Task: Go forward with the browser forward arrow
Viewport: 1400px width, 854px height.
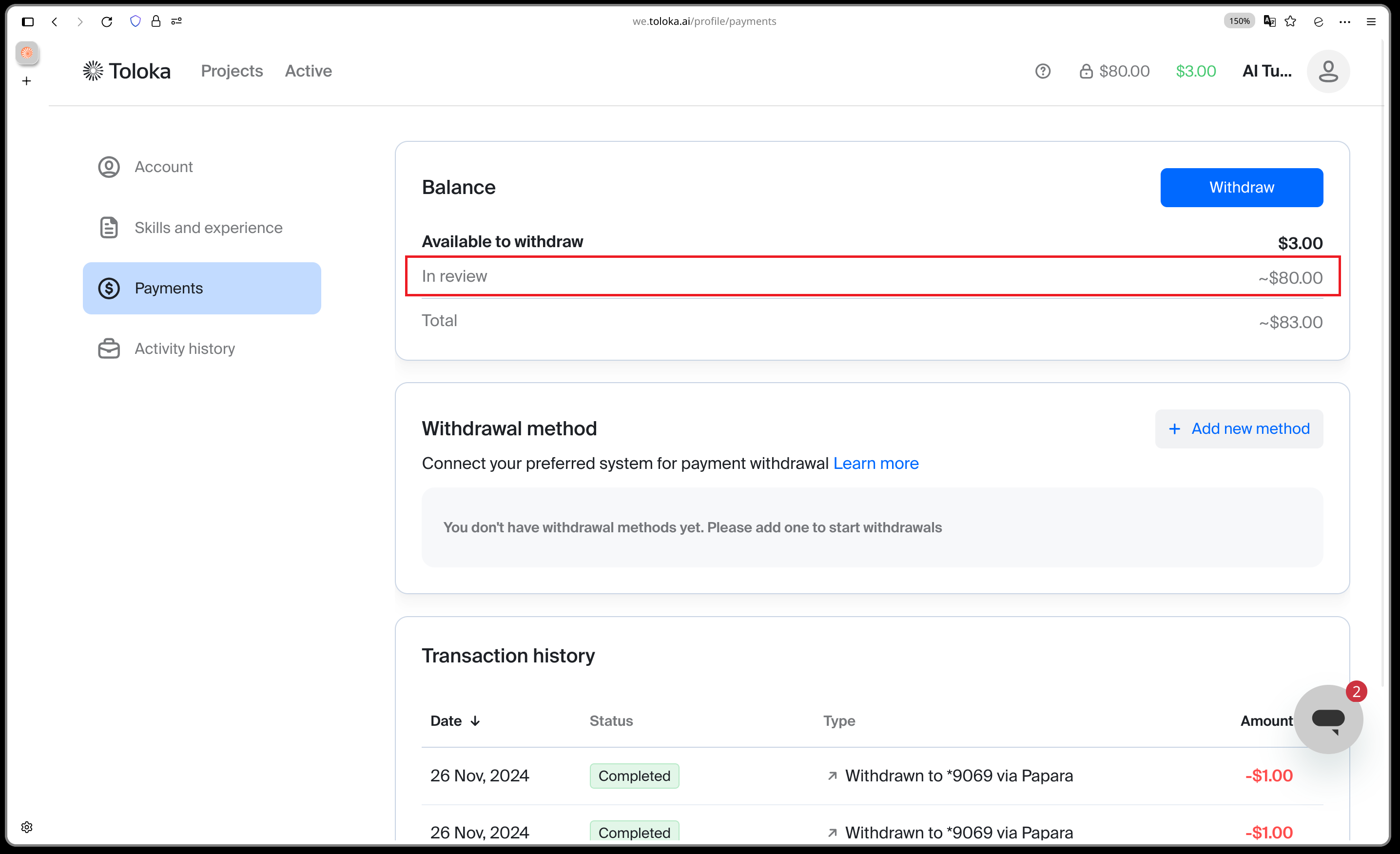Action: click(80, 21)
